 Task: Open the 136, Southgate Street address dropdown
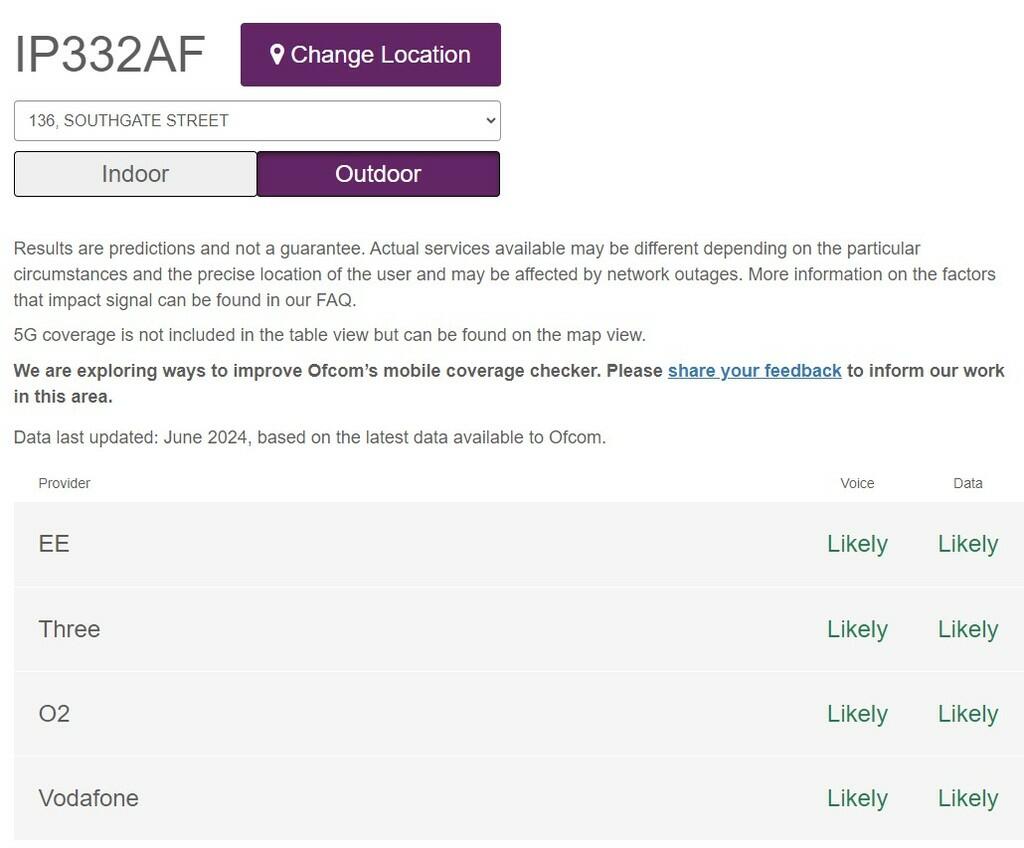tap(257, 121)
